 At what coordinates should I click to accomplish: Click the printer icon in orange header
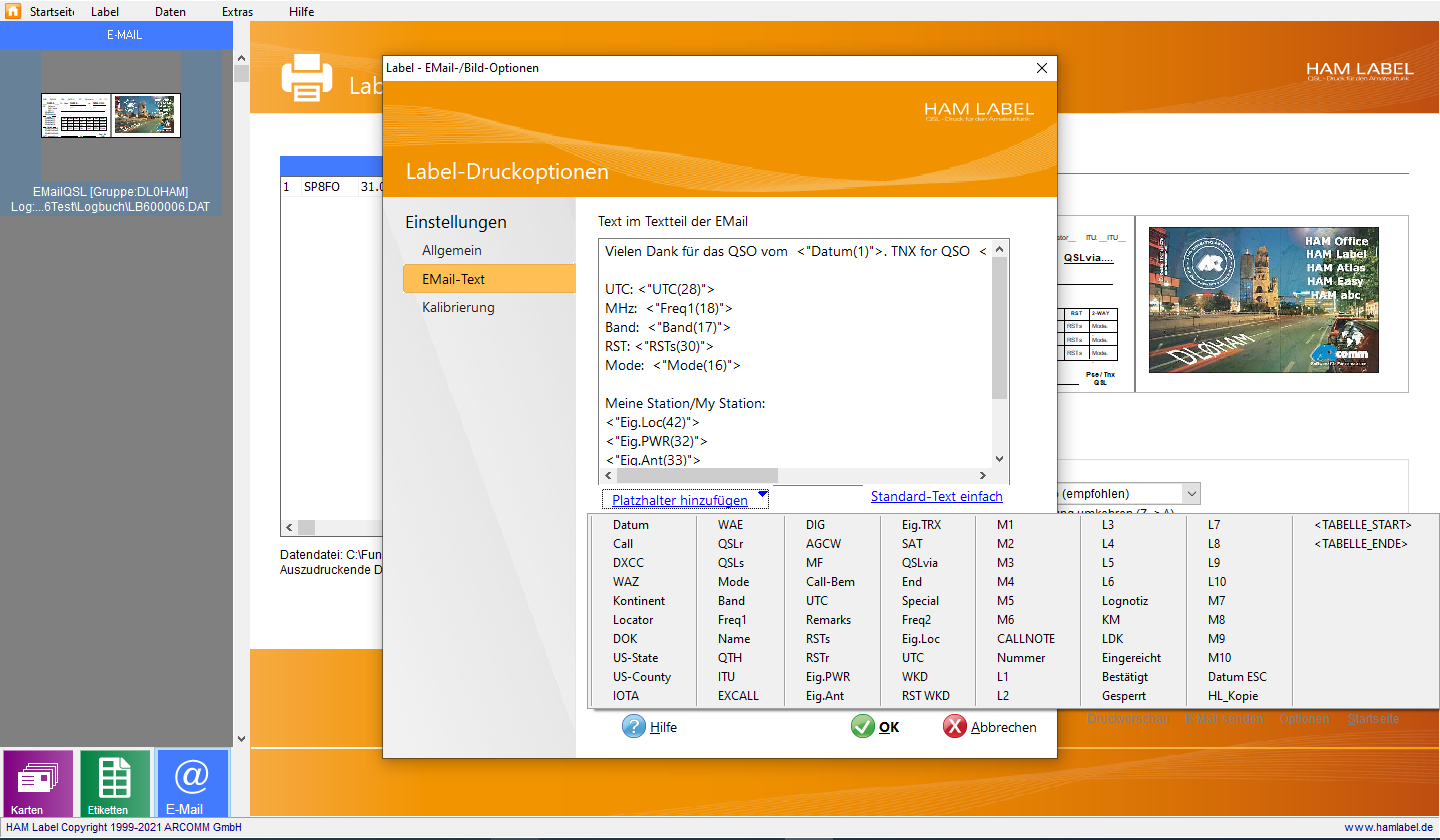point(306,79)
